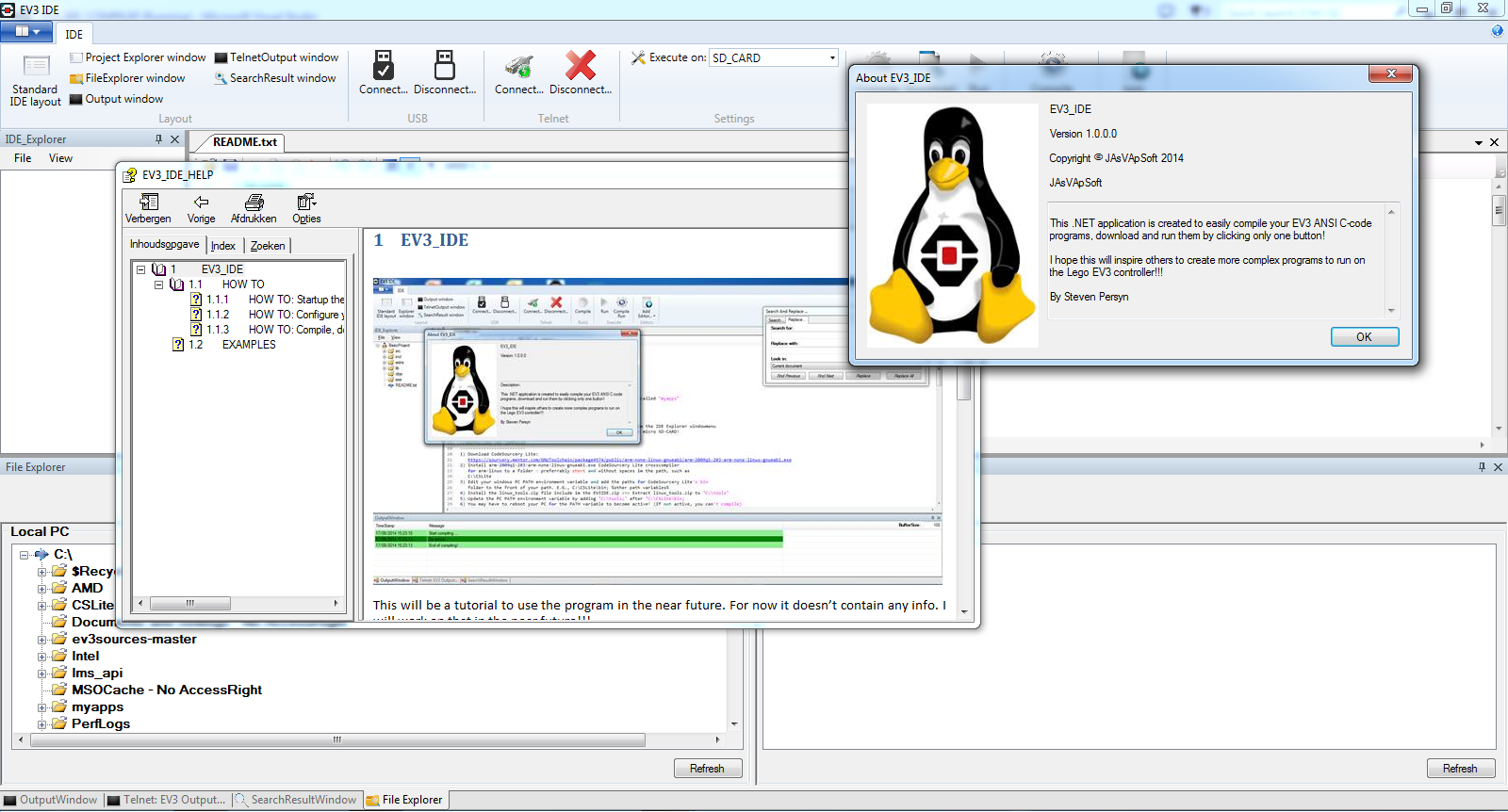Collapse the EV3_IDE node in help tree

click(141, 269)
